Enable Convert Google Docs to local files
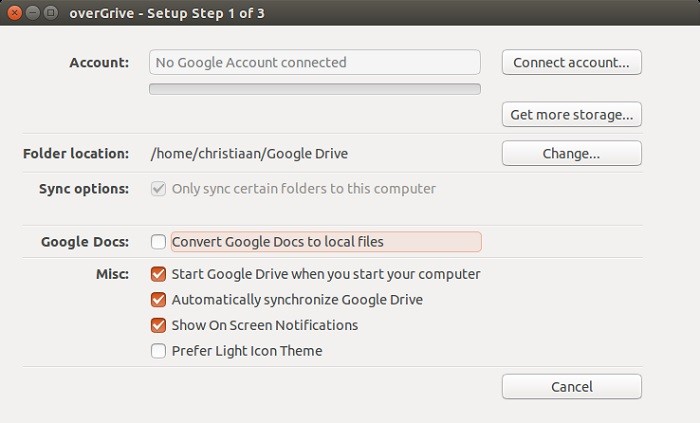This screenshot has width=700, height=423. [x=158, y=242]
